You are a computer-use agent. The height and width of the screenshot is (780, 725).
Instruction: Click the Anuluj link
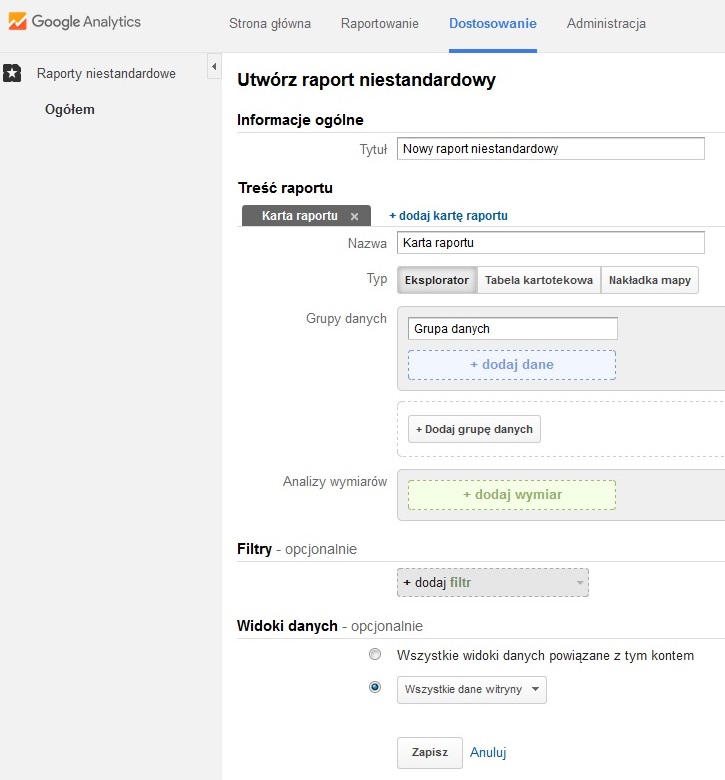point(488,752)
